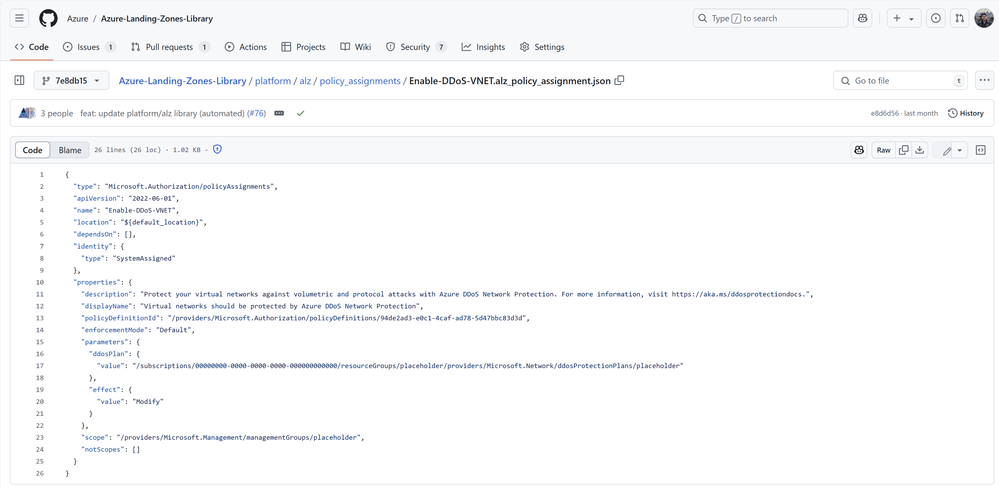Open the file History button
This screenshot has height=487, width=999.
[x=965, y=113]
